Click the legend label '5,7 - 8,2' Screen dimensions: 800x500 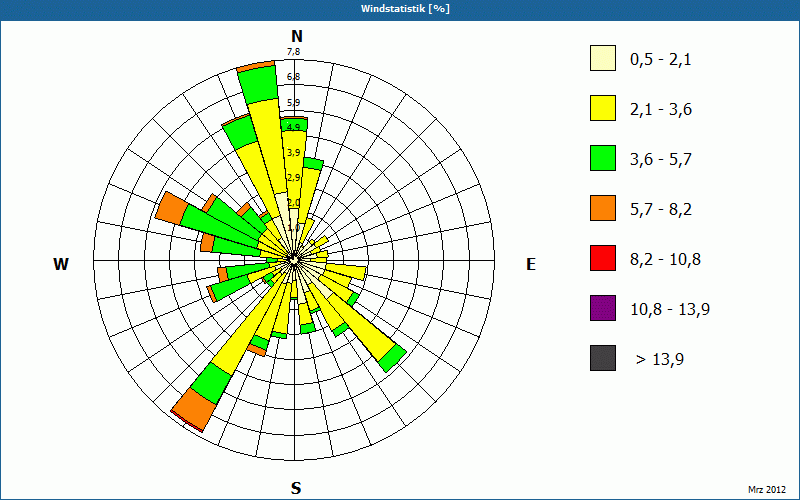(661, 210)
